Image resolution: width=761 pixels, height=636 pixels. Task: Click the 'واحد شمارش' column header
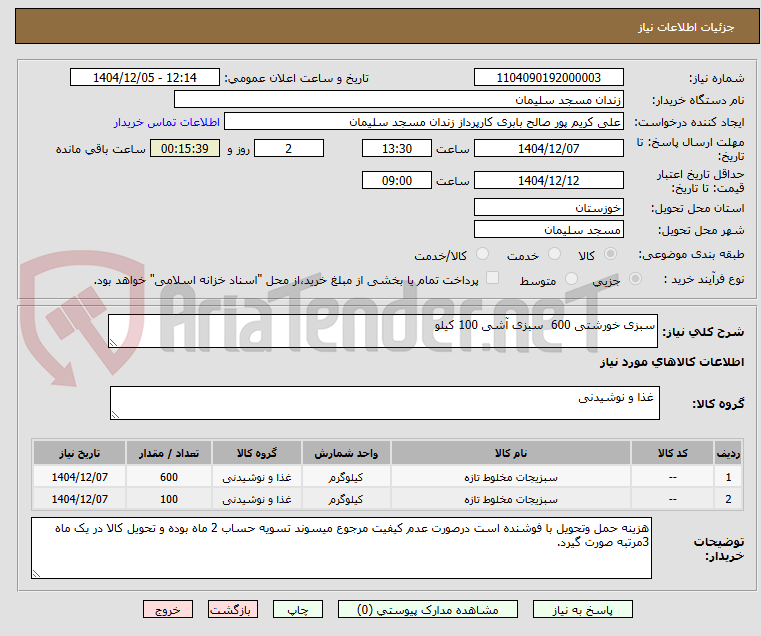346,453
